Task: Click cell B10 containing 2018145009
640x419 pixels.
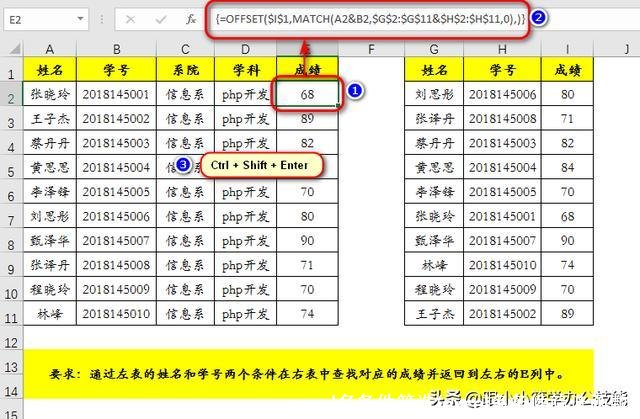Action: coord(116,289)
